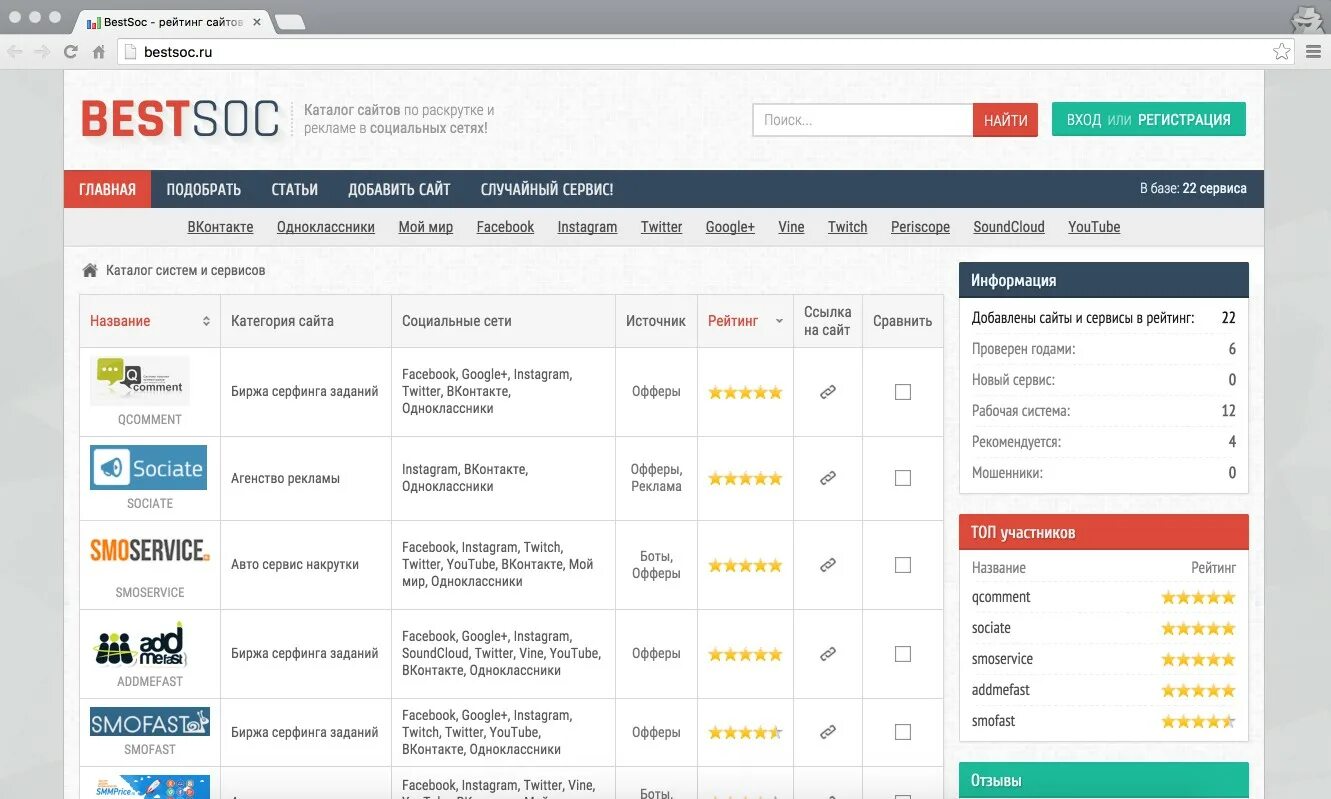This screenshot has height=799, width=1331.
Task: Open the site link icon for SMOSERVICE
Action: pyautogui.click(x=828, y=565)
